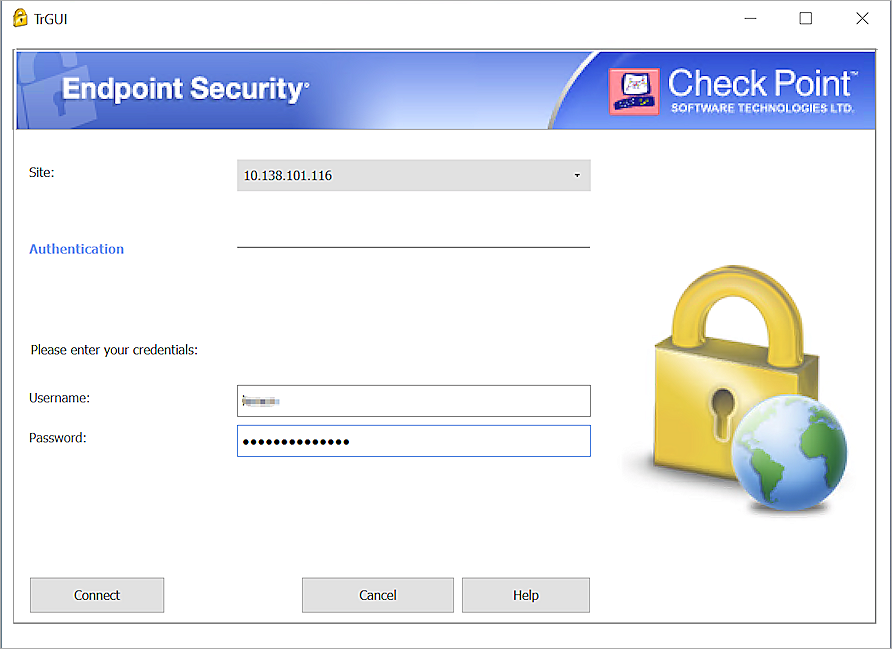Click the Check Point computer logo icon

pos(634,90)
